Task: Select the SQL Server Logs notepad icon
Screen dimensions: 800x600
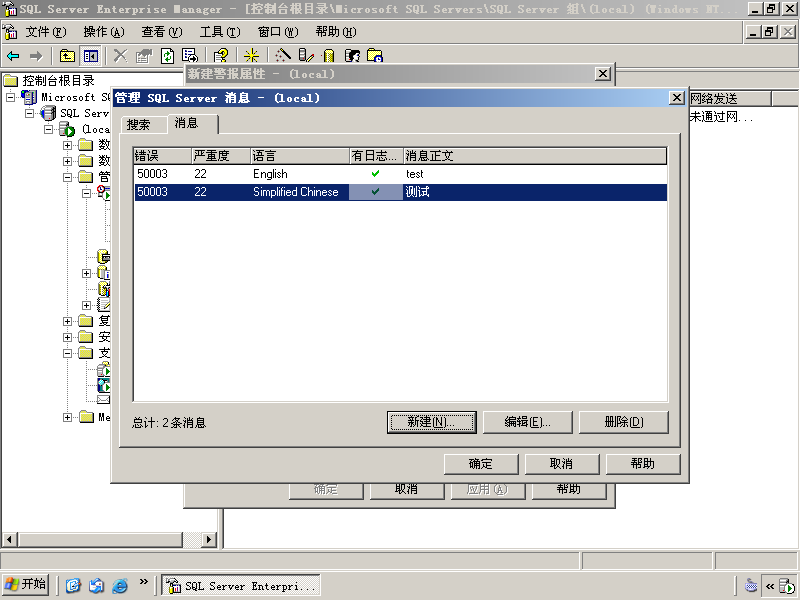Action: point(104,305)
